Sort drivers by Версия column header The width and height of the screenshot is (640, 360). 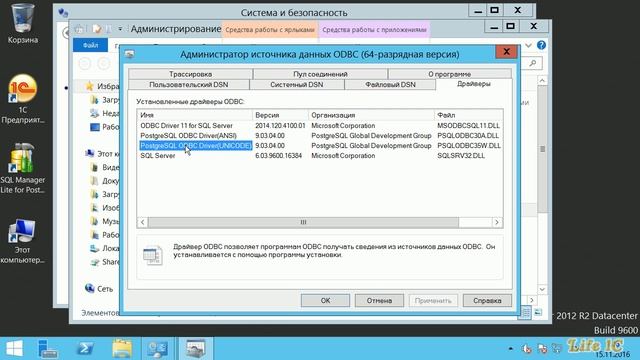(x=280, y=115)
